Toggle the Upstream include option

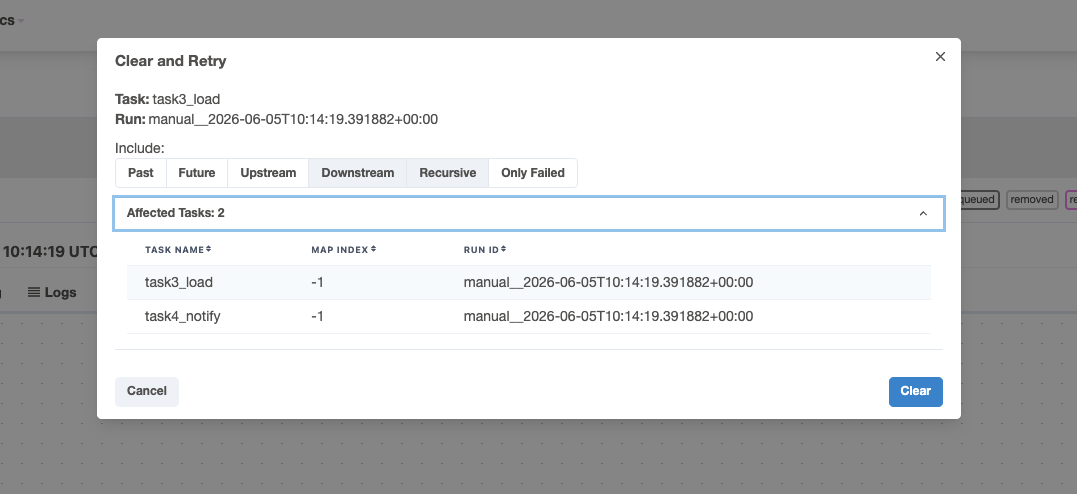coord(268,172)
